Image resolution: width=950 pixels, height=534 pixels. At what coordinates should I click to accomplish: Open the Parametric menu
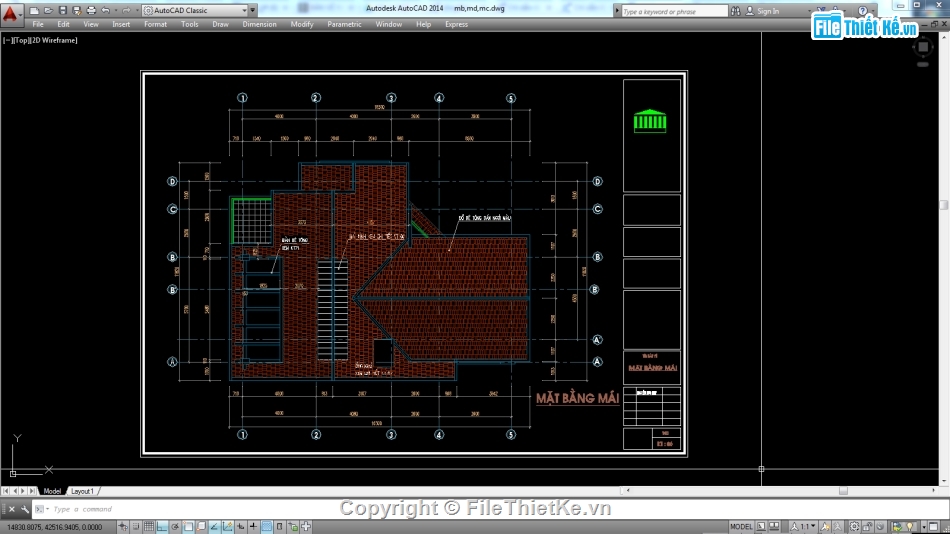click(x=344, y=24)
